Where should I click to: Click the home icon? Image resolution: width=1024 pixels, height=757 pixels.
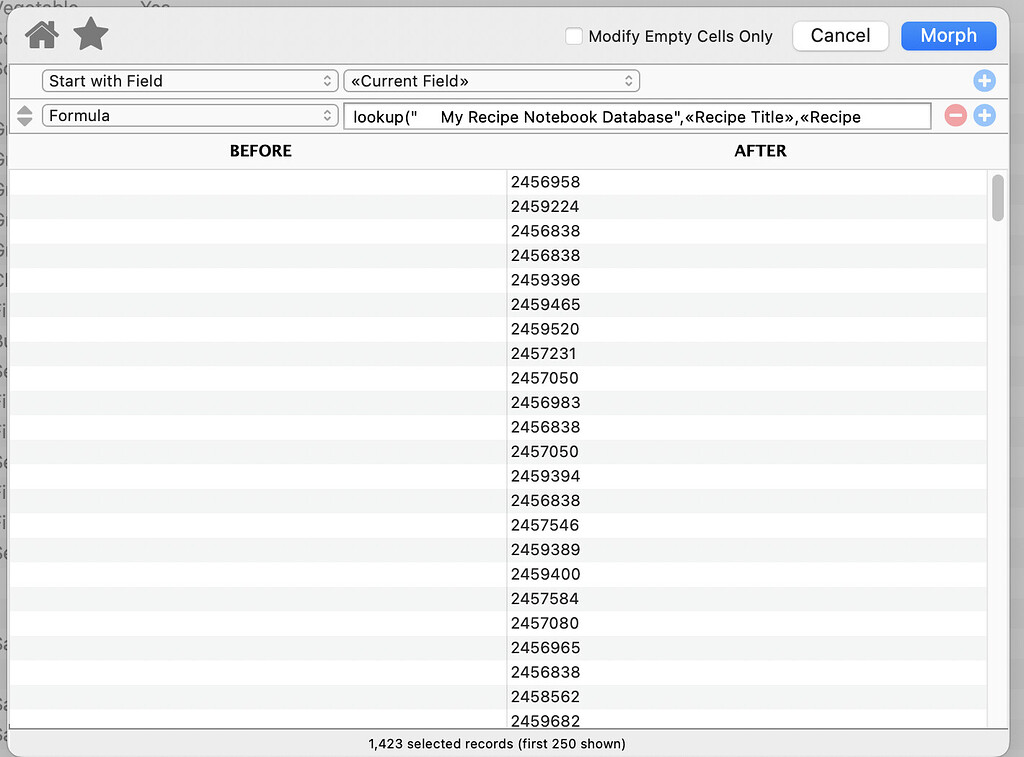pos(40,34)
